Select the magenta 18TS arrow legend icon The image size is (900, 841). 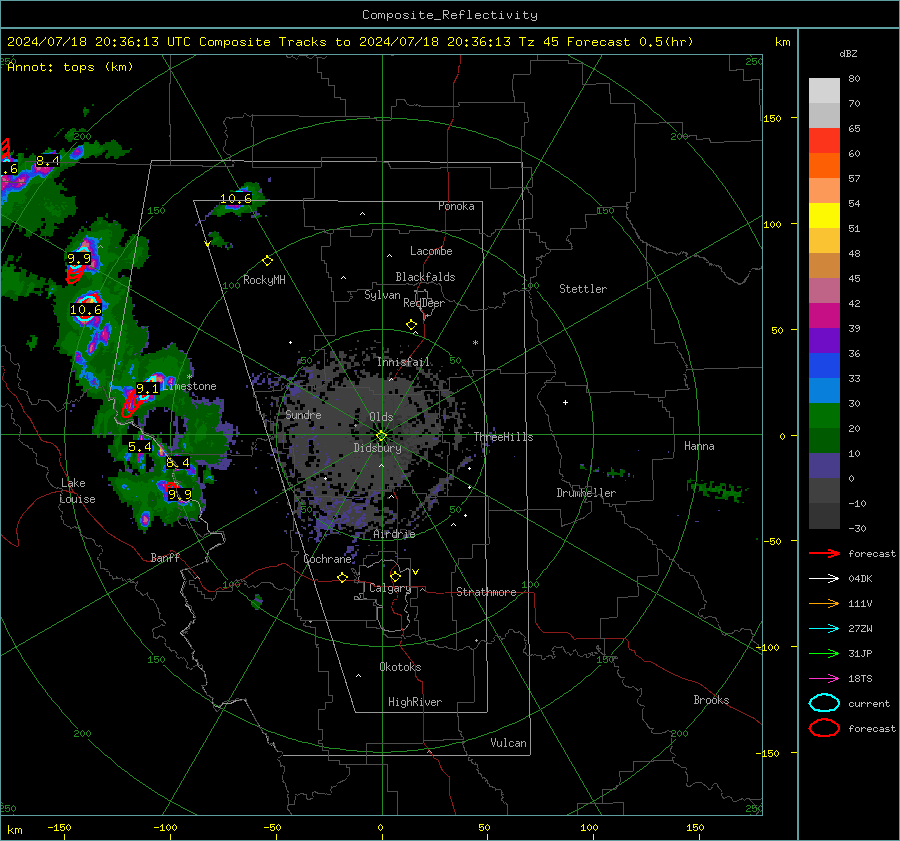tap(824, 679)
